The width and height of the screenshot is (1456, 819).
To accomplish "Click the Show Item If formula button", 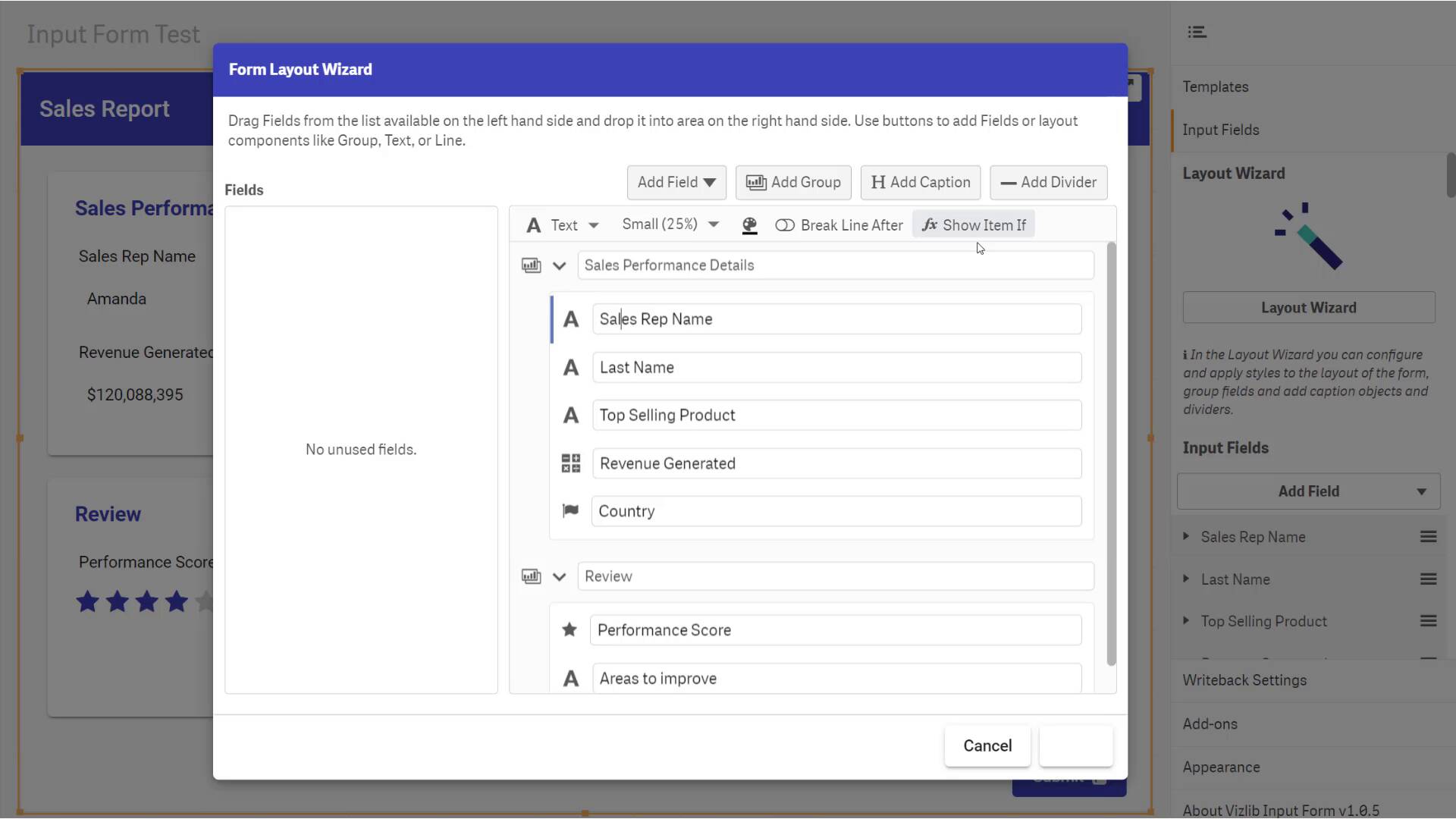I will pos(974,225).
